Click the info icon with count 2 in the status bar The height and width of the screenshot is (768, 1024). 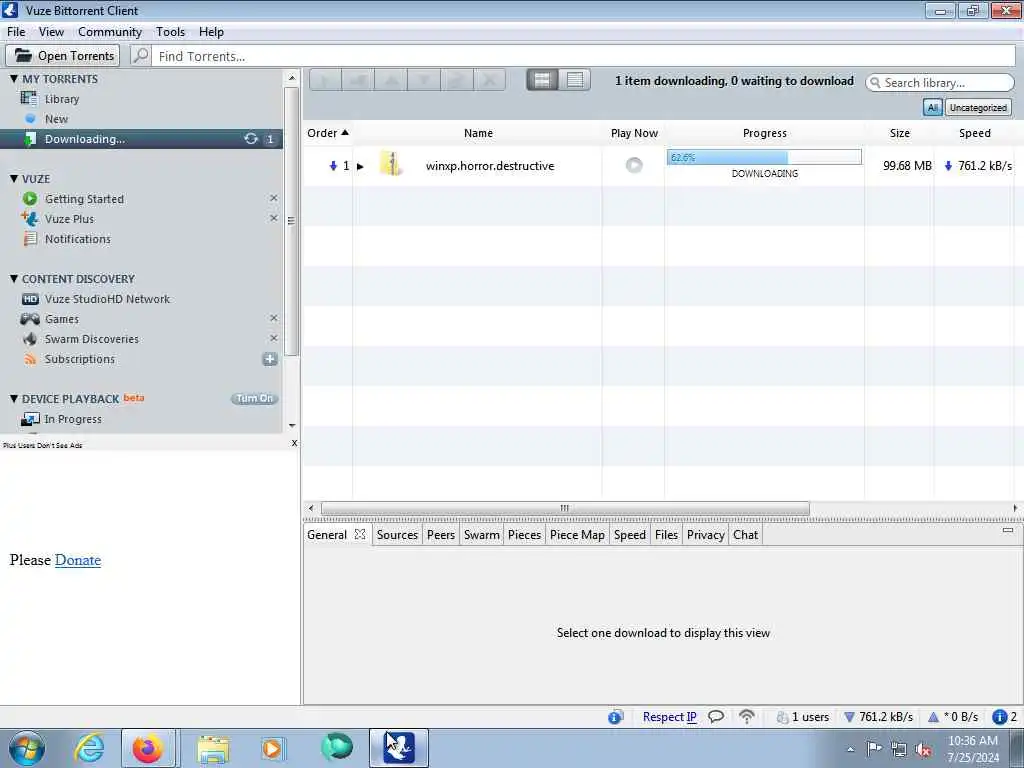pyautogui.click(x=999, y=717)
